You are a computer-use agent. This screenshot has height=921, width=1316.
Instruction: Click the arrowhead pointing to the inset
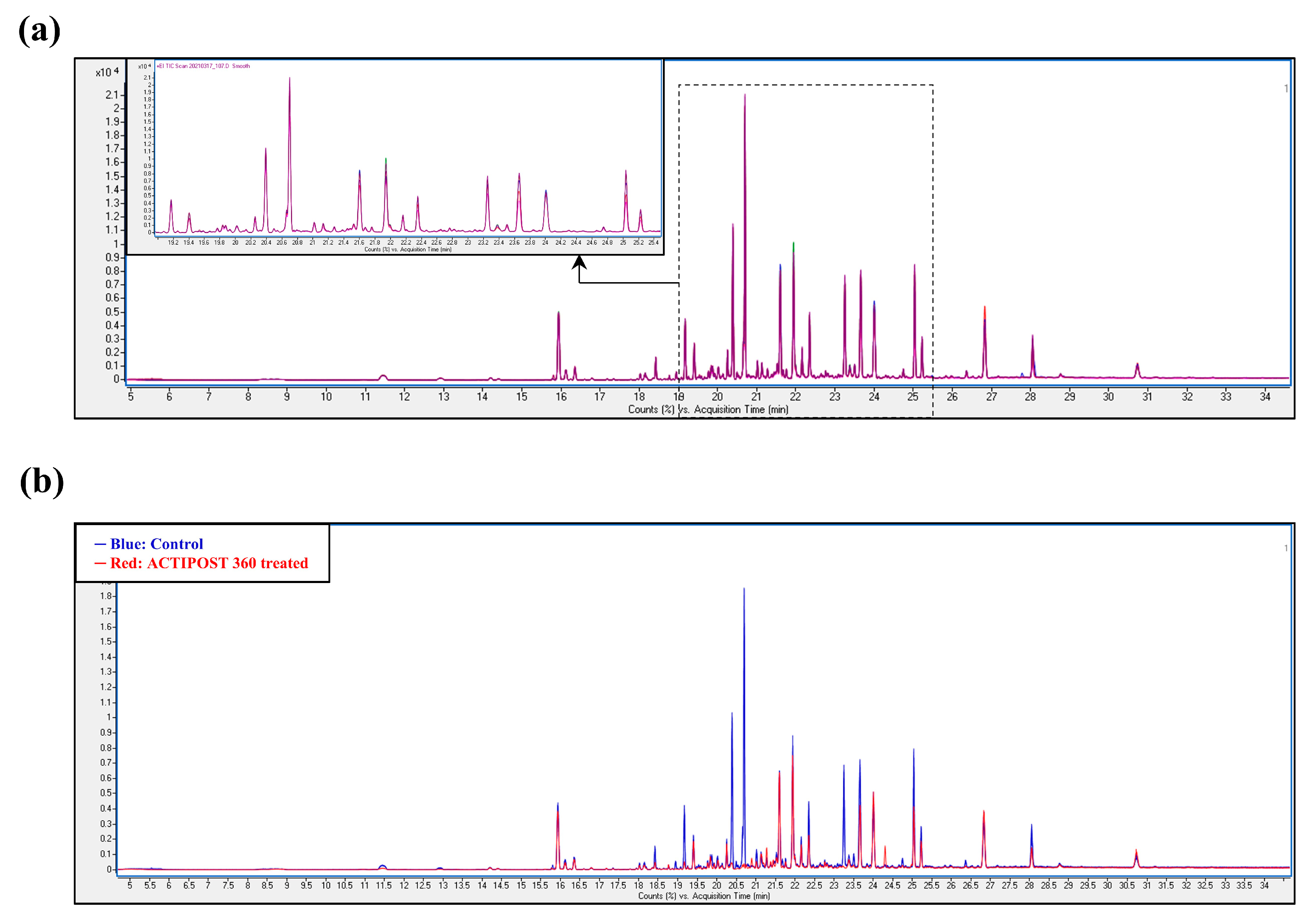pyautogui.click(x=579, y=262)
